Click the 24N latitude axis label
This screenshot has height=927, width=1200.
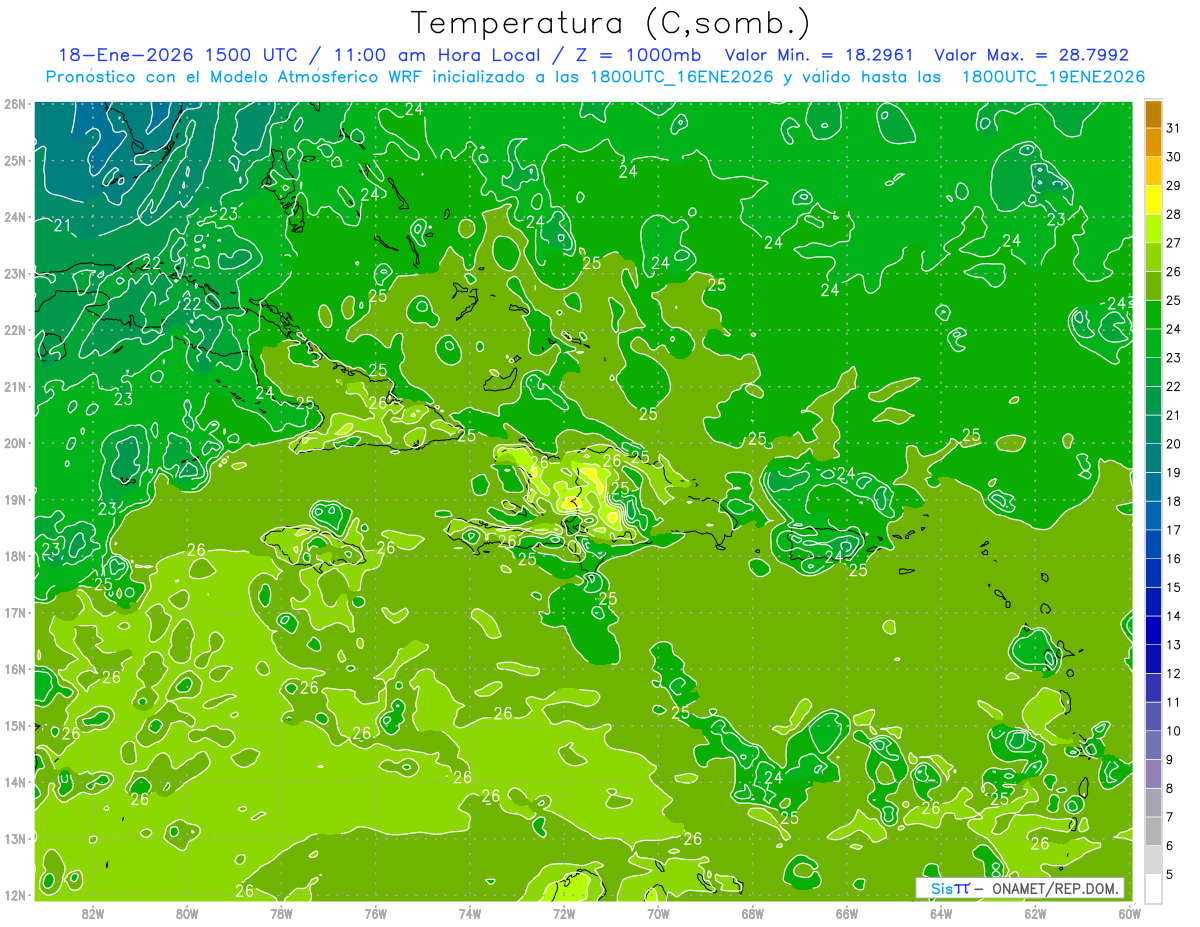pyautogui.click(x=14, y=217)
